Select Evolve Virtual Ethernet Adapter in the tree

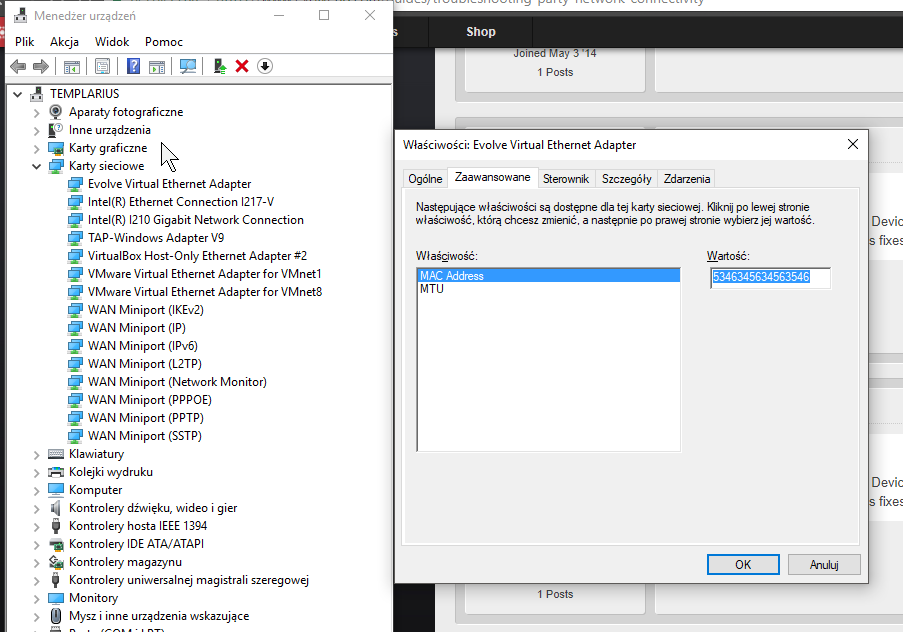coord(169,184)
